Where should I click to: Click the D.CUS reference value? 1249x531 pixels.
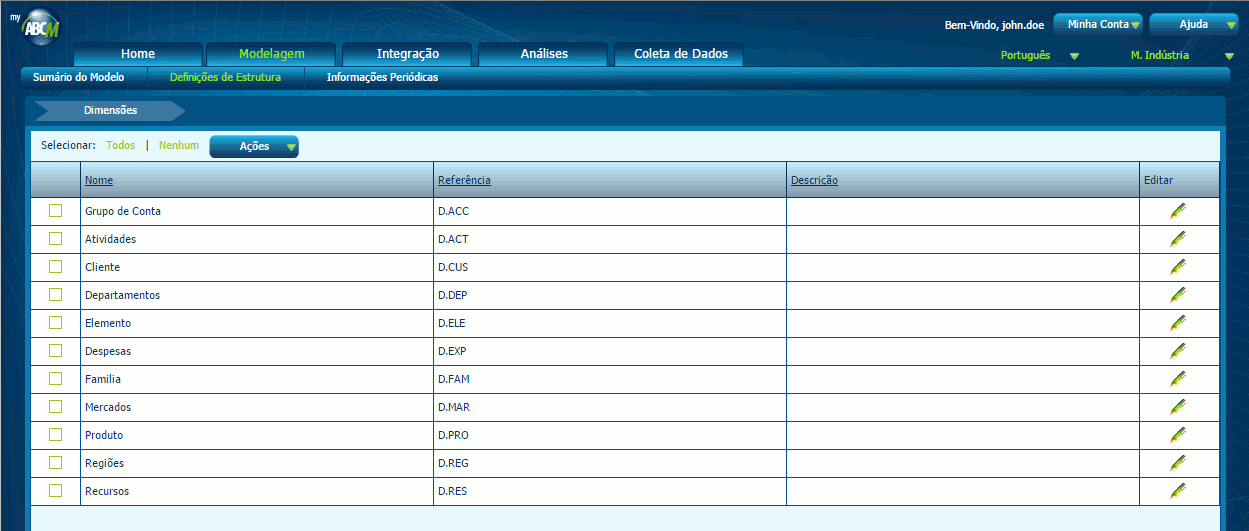pyautogui.click(x=453, y=267)
